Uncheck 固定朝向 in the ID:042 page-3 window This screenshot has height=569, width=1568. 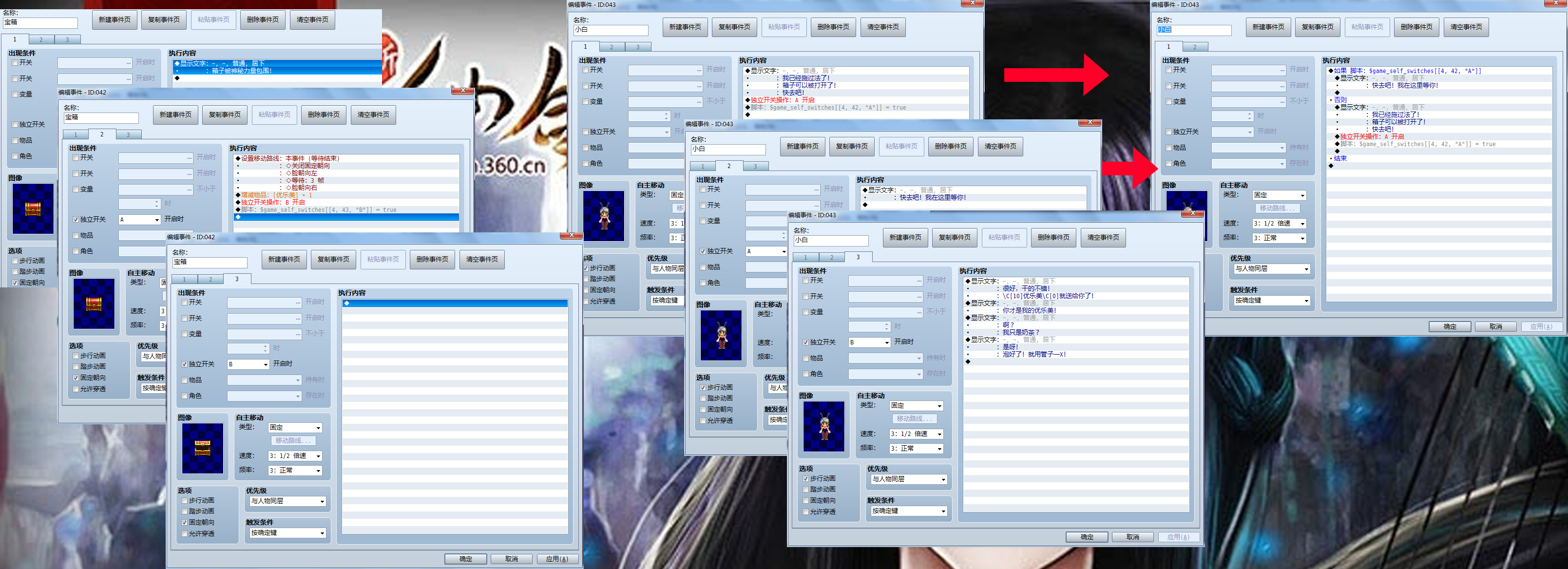[x=185, y=523]
